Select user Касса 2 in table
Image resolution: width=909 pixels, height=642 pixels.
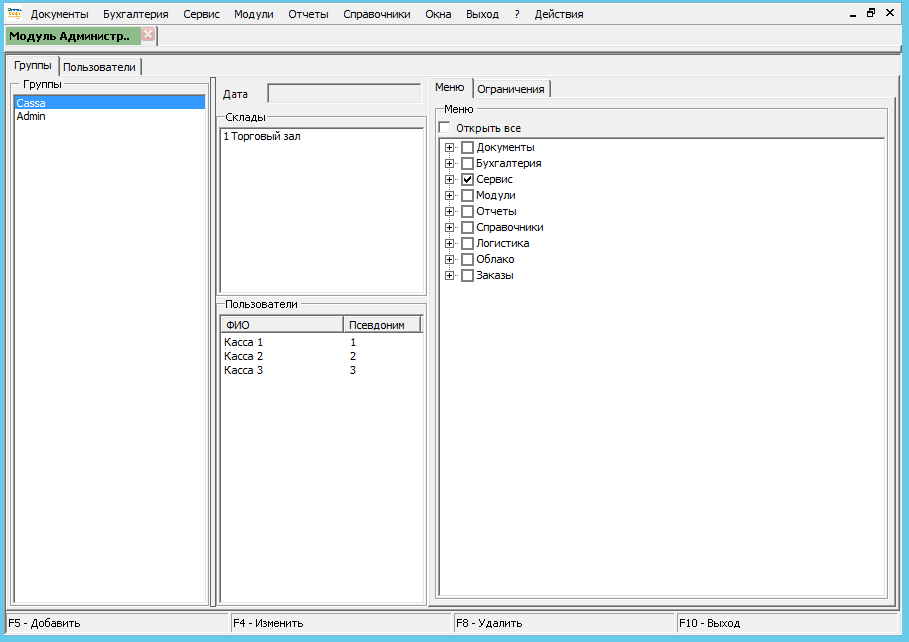pos(244,356)
